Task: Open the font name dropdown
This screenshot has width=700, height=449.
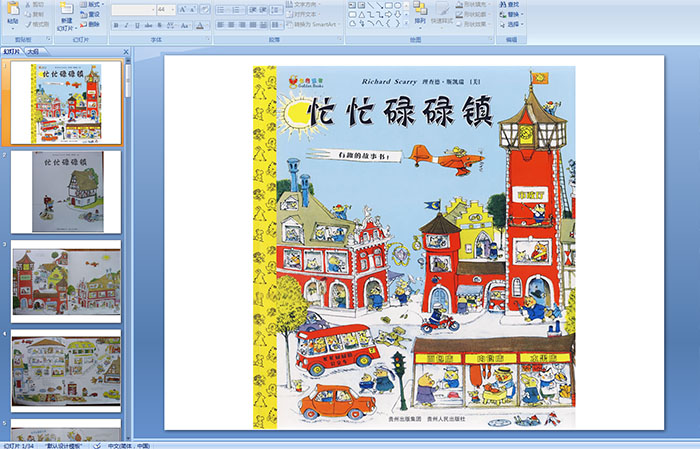Action: click(x=153, y=9)
